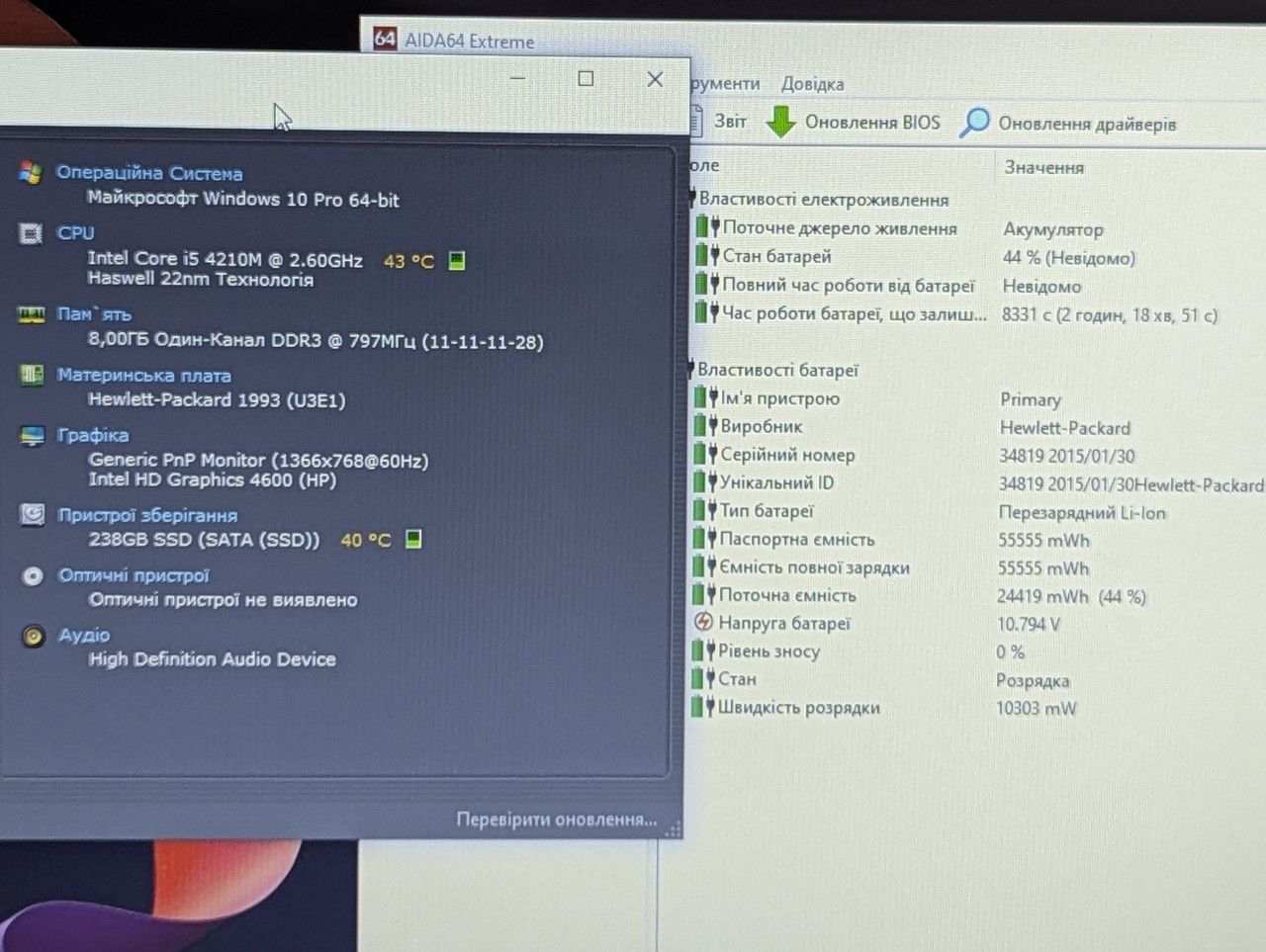Screen dimensions: 1266x952
Task: Click the voltage icon beside Напруга батареї
Action: click(x=703, y=623)
